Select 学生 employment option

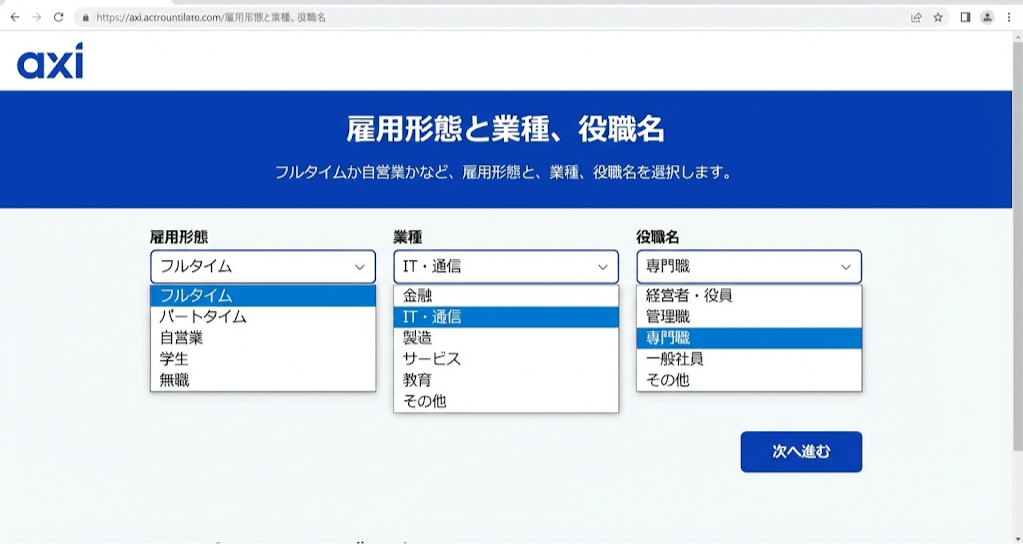pos(174,359)
